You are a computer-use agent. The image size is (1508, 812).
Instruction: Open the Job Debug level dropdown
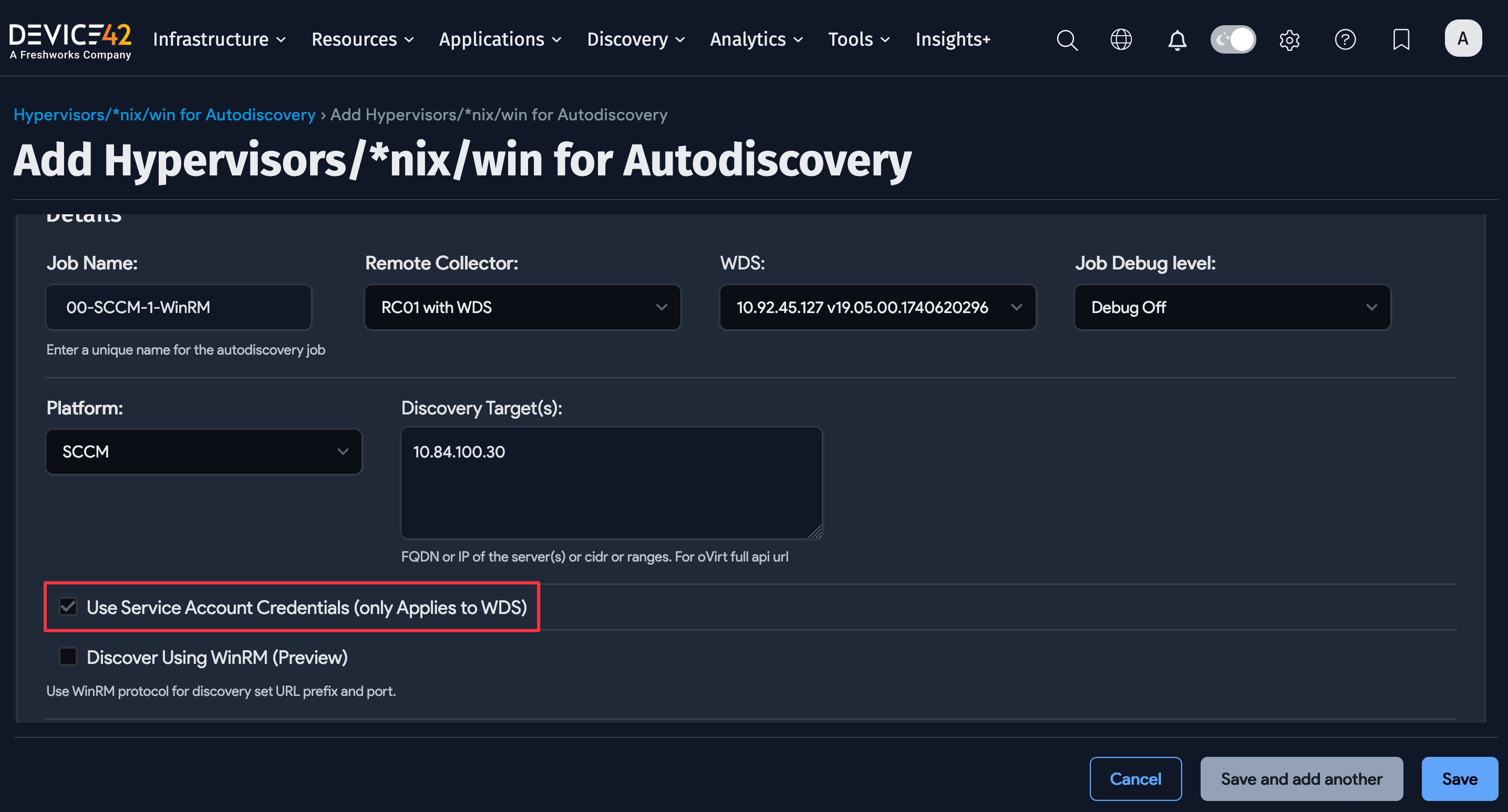pos(1232,307)
